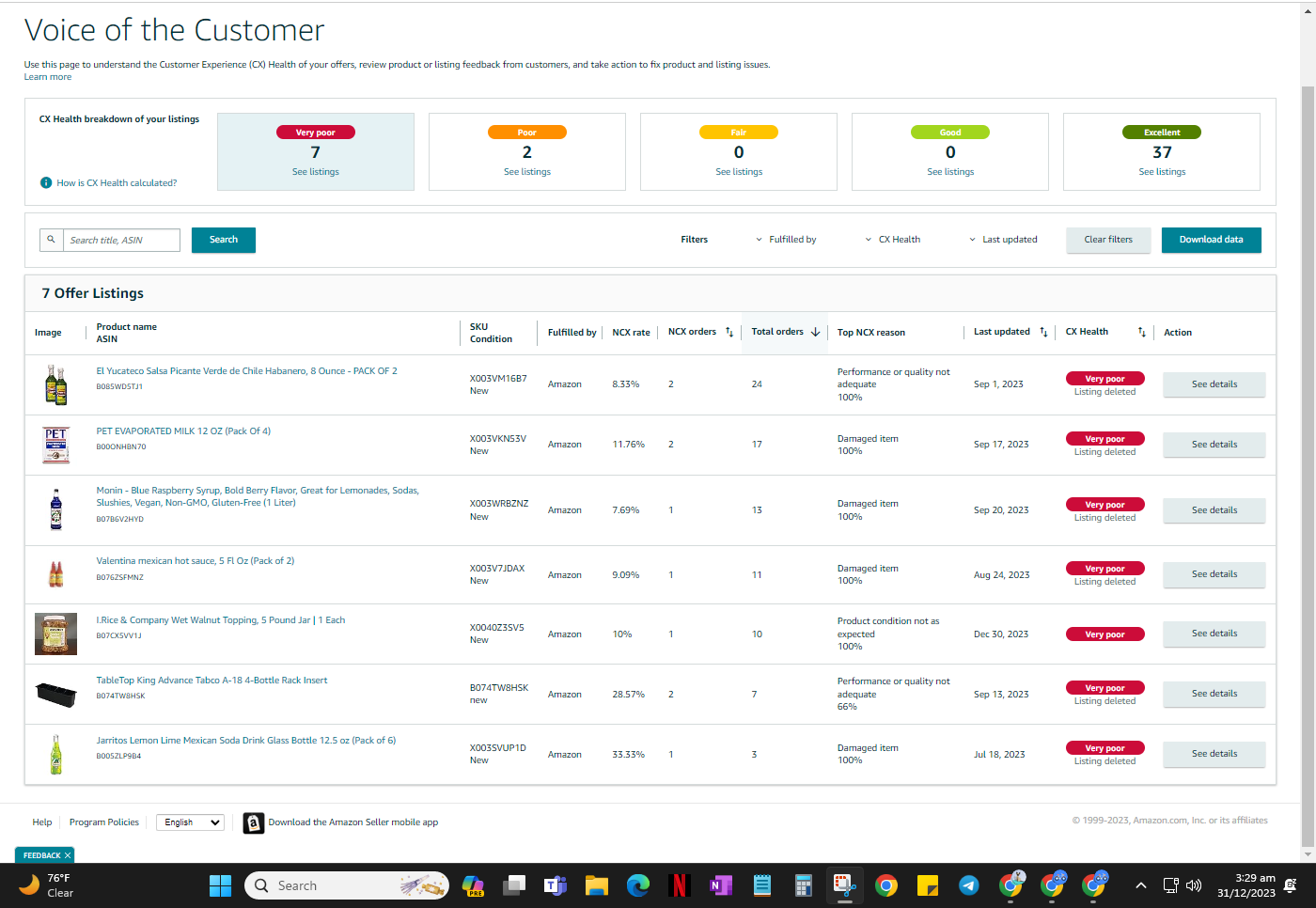Open the PET EVAPORATED MILK product link

coord(183,431)
